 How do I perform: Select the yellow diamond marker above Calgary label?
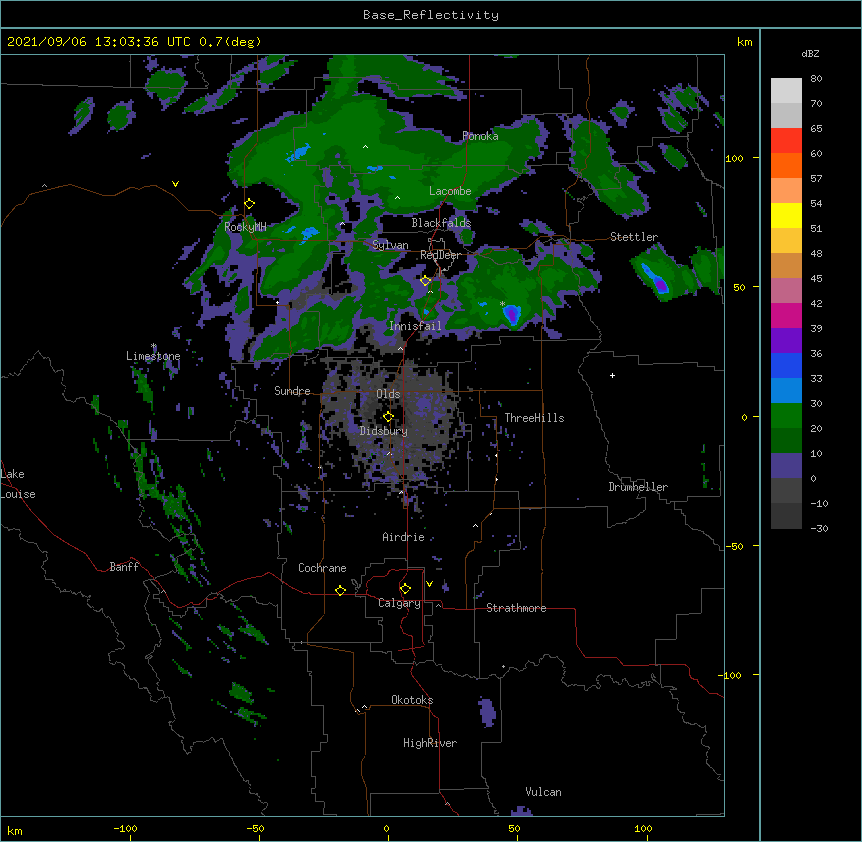(405, 589)
